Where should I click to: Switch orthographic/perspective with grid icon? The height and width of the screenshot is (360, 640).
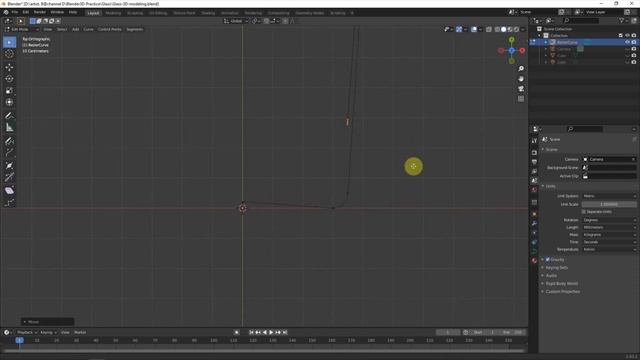pos(521,99)
